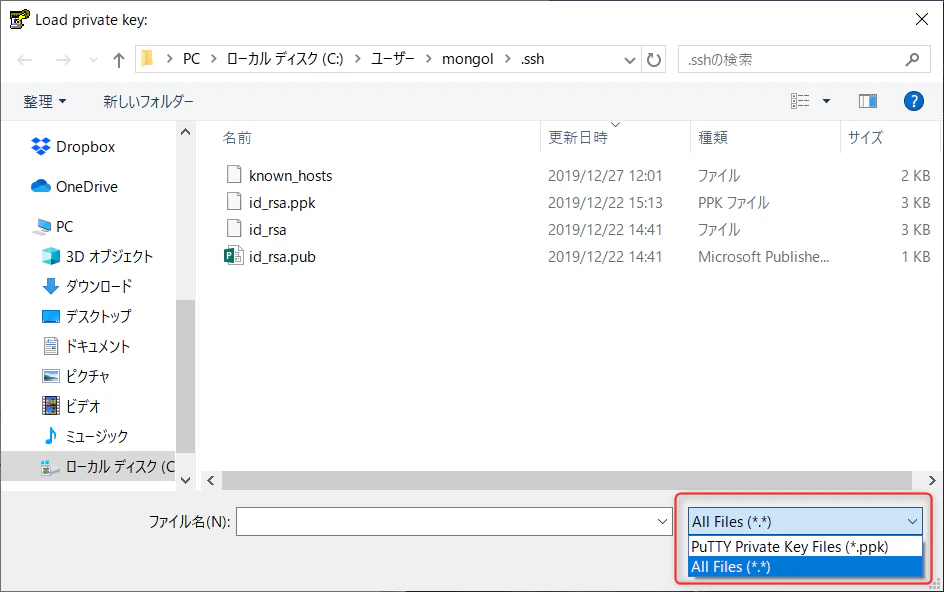Change the view layout icon
The width and height of the screenshot is (944, 592).
[800, 101]
